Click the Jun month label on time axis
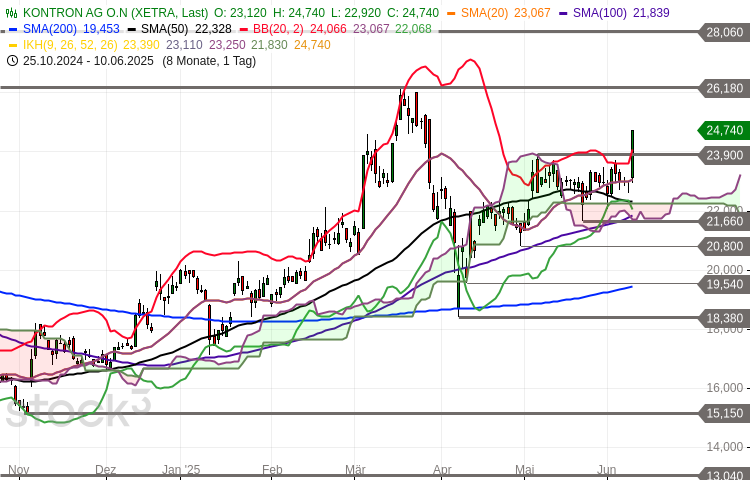The image size is (750, 480). coord(607,469)
